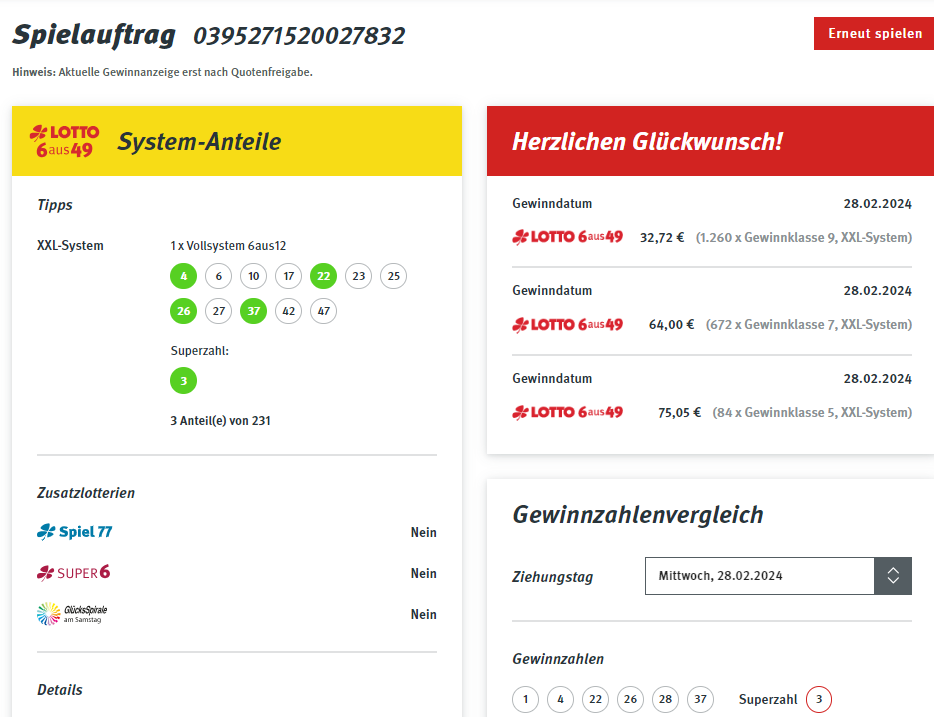The image size is (934, 717).
Task: Click '672 x Gewinnklasse 7, XXL-System' text
Action: pyautogui.click(x=809, y=325)
